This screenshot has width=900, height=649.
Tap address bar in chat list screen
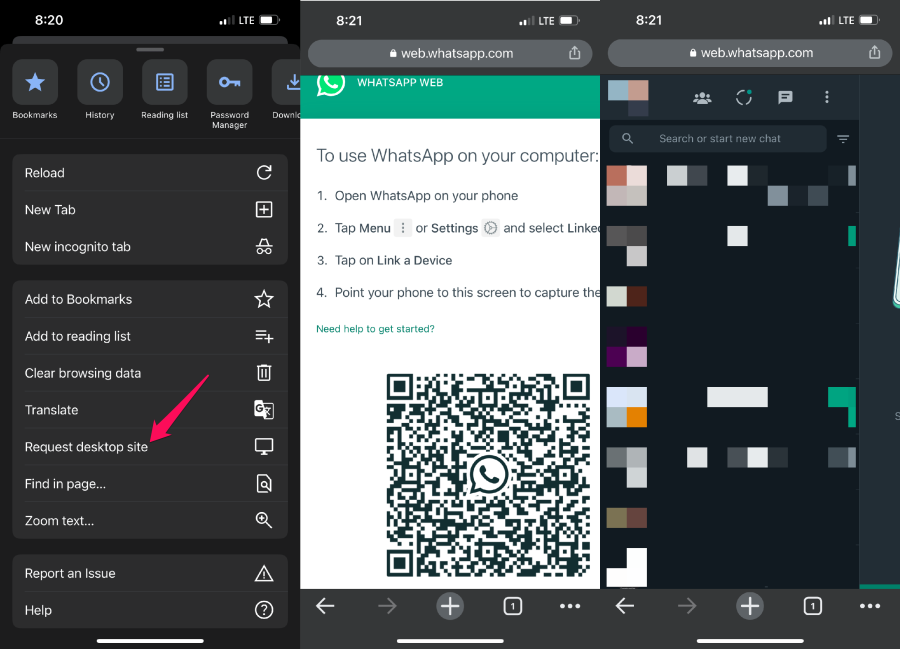click(750, 53)
